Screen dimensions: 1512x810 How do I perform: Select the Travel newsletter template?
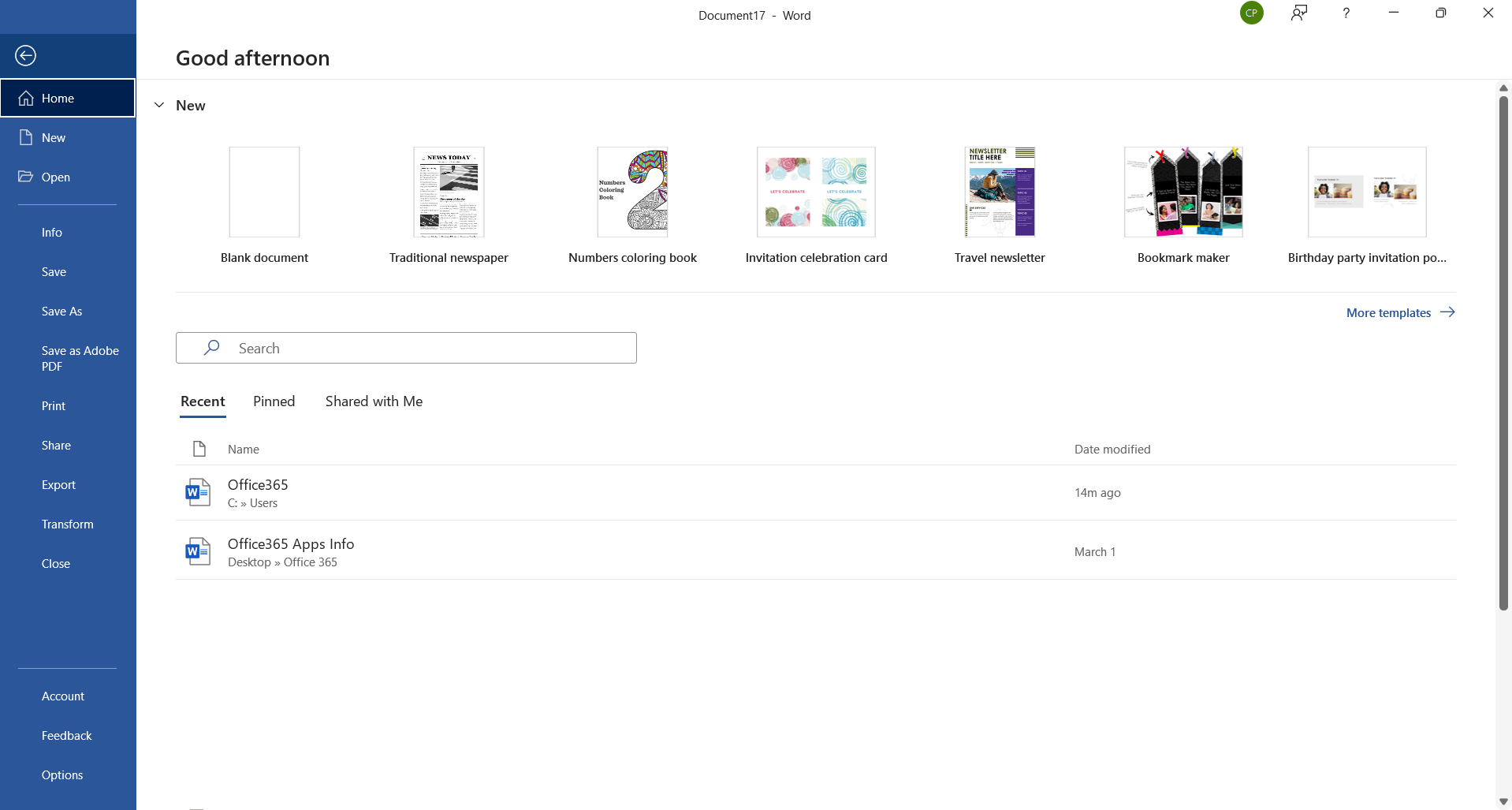pos(1000,205)
